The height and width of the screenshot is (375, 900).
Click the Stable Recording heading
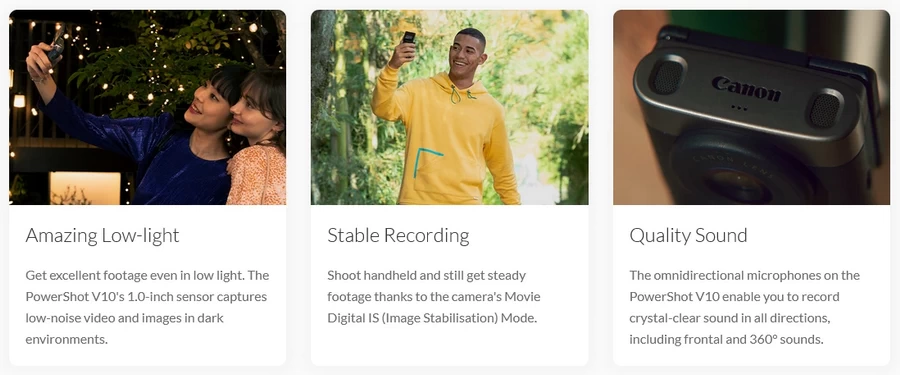coord(398,235)
